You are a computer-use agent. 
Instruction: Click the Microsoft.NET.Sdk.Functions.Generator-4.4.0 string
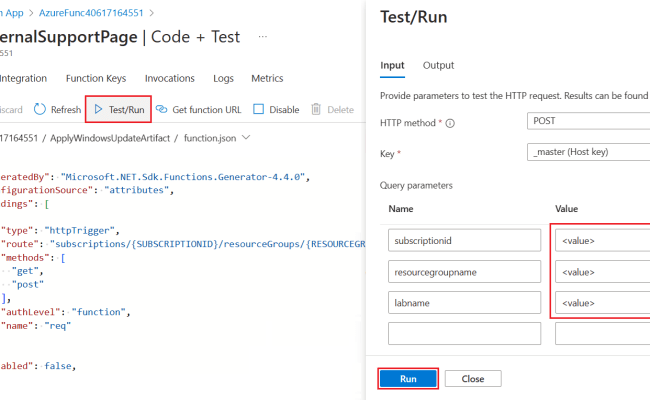[183, 177]
